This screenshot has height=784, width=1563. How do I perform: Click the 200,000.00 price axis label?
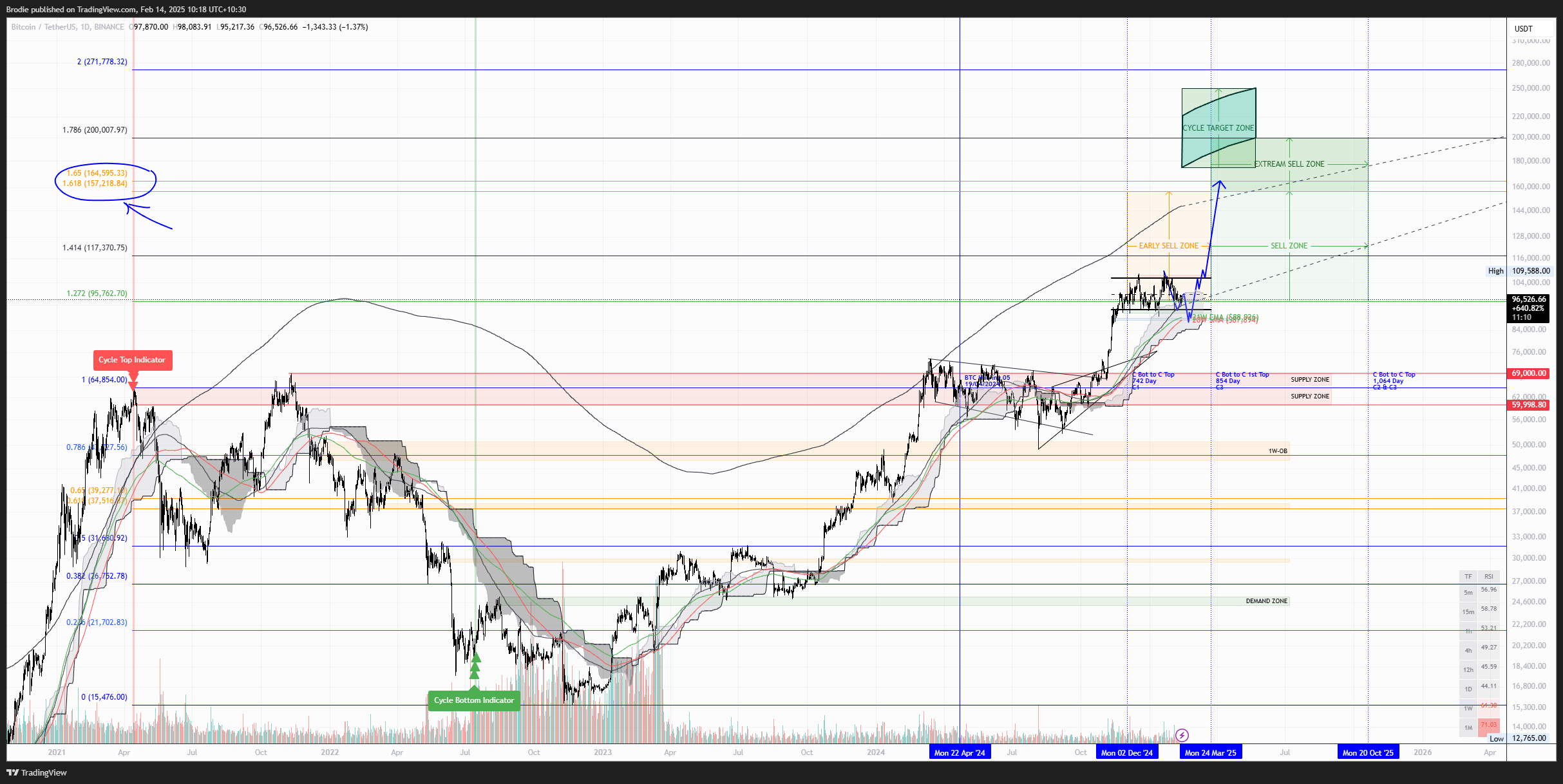[x=1530, y=137]
